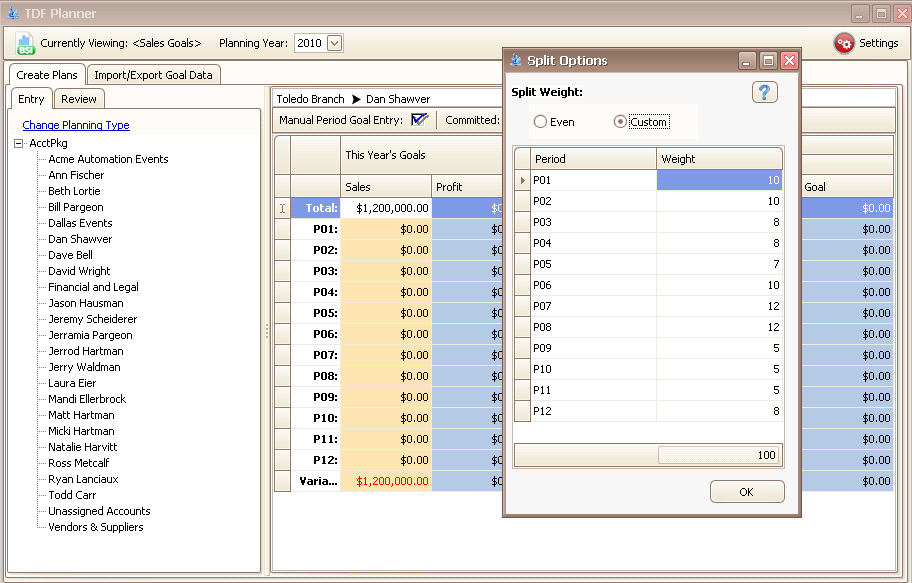Maximize the Split Options dialog
Screen dimensions: 912x583
pyautogui.click(x=768, y=61)
